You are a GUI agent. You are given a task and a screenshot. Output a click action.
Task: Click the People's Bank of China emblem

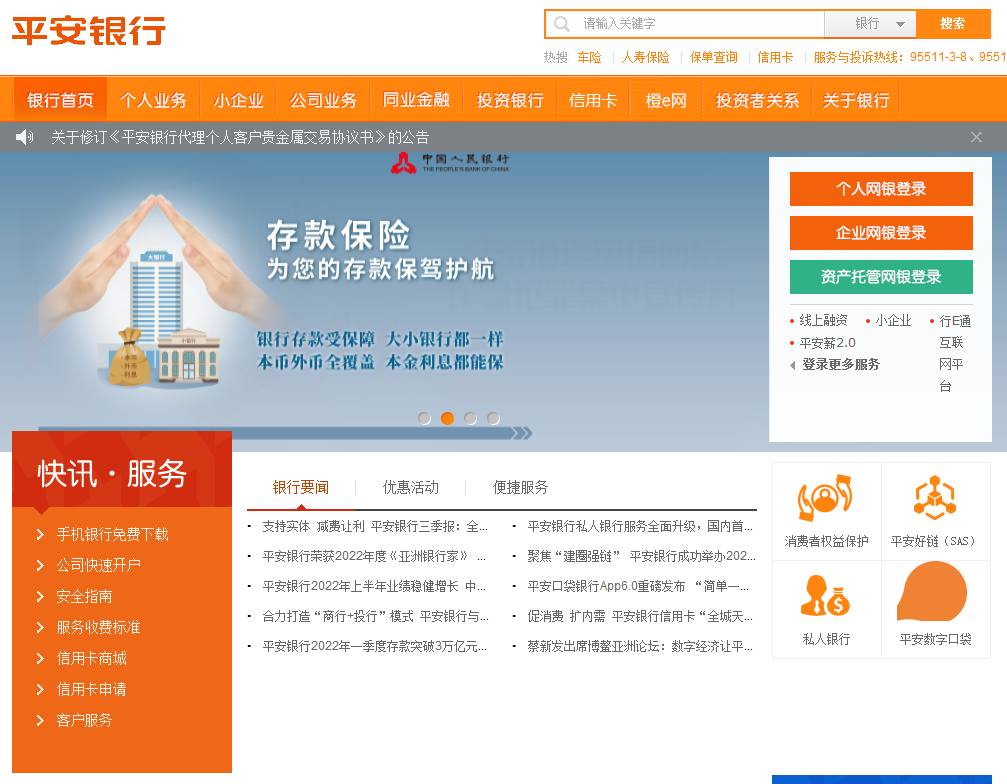click(x=403, y=163)
